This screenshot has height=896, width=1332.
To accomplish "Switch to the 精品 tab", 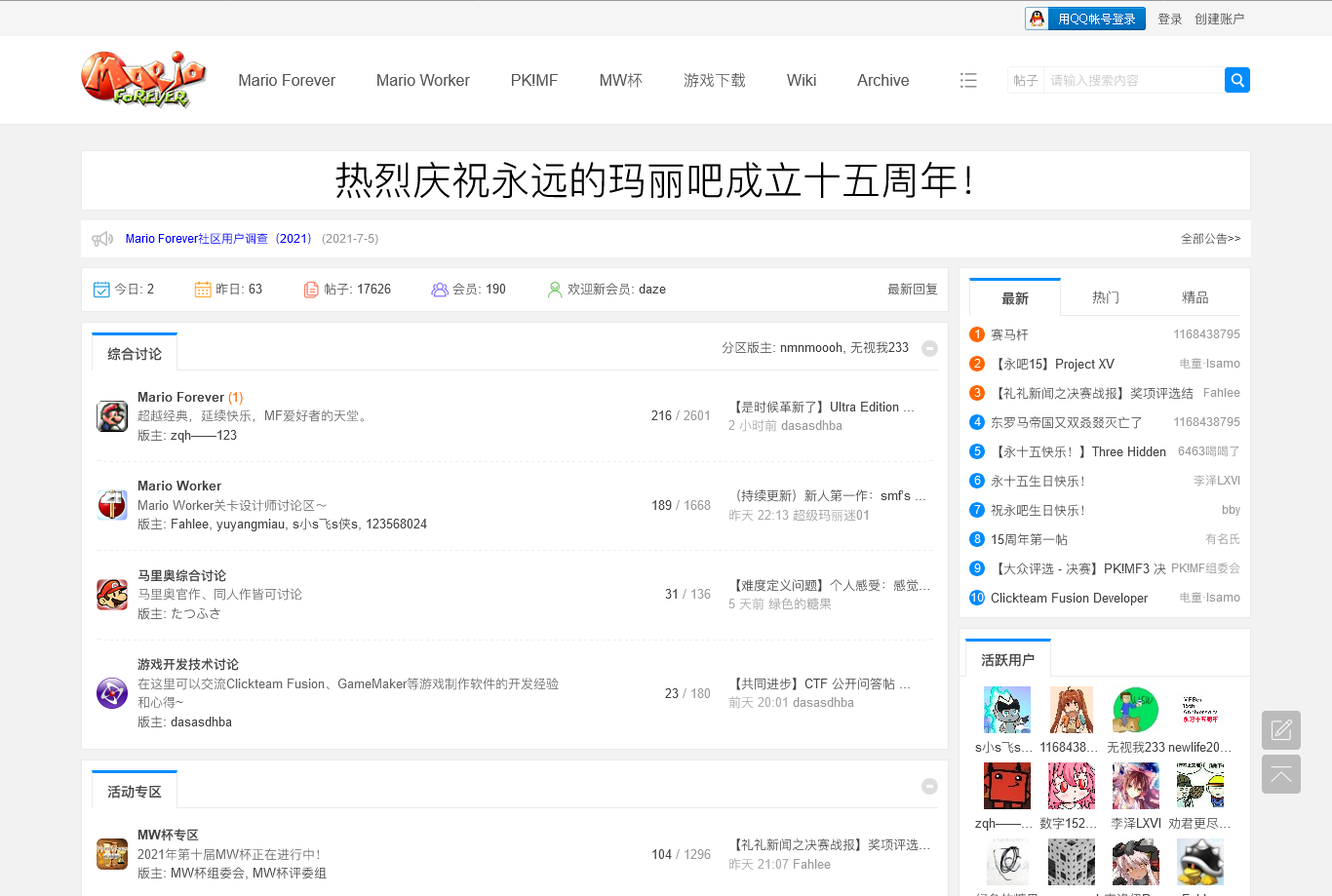I will [x=1195, y=297].
